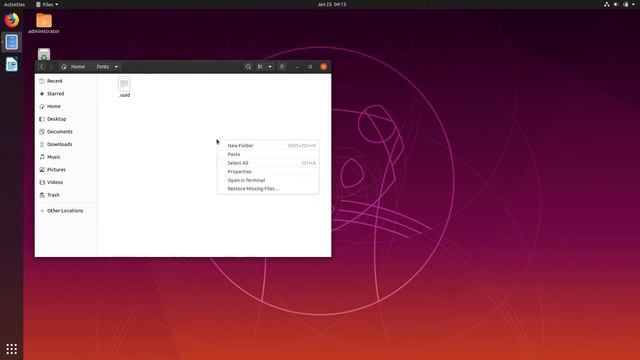Open Documents in the sidebar
The width and height of the screenshot is (640, 360).
tap(66, 131)
